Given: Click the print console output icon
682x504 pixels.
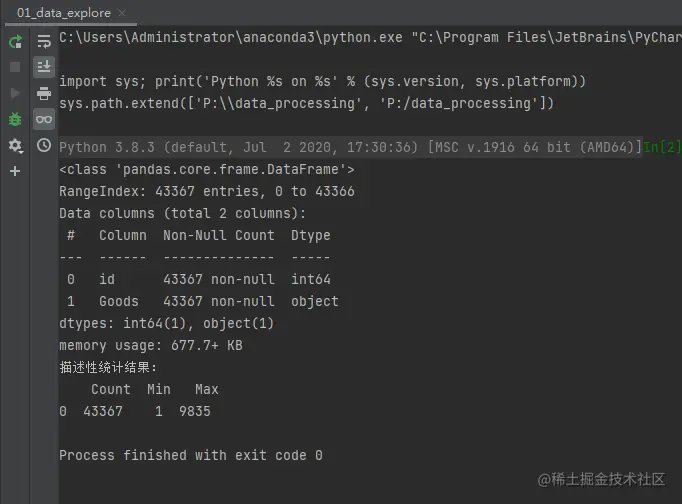Looking at the screenshot, I should [x=44, y=93].
